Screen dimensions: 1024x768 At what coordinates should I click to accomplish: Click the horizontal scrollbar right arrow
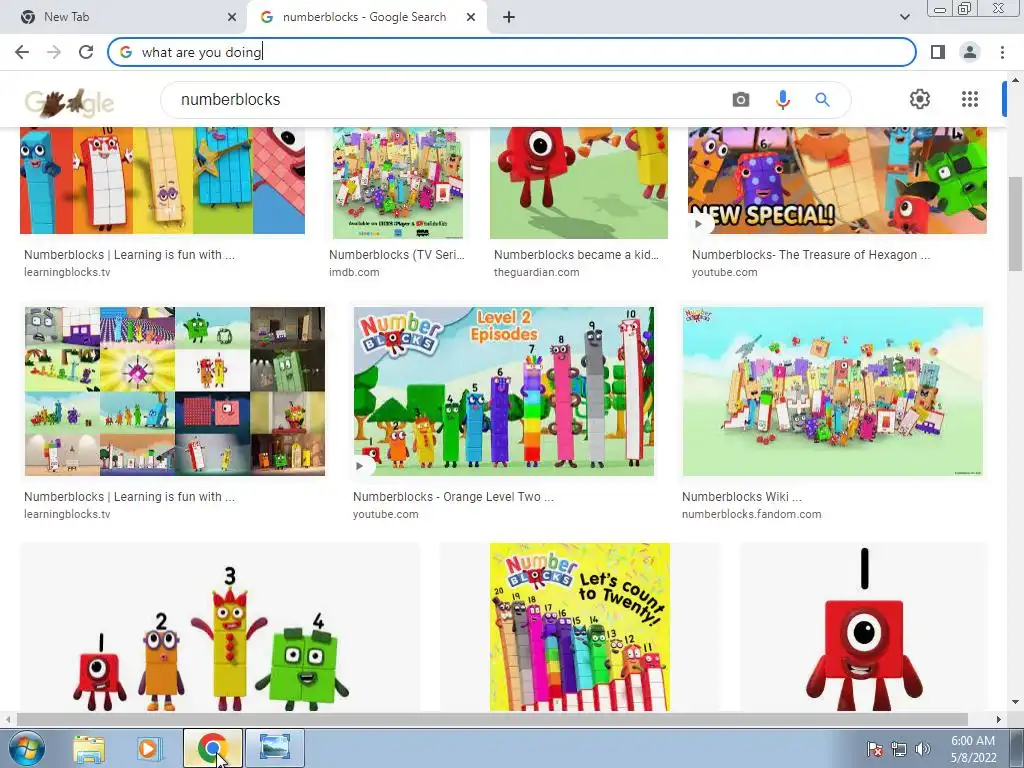click(999, 720)
